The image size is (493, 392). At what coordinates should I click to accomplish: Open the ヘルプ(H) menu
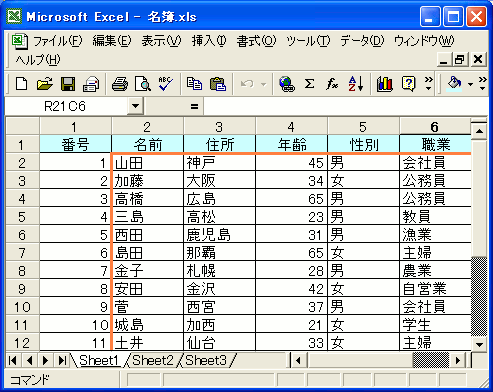38,60
